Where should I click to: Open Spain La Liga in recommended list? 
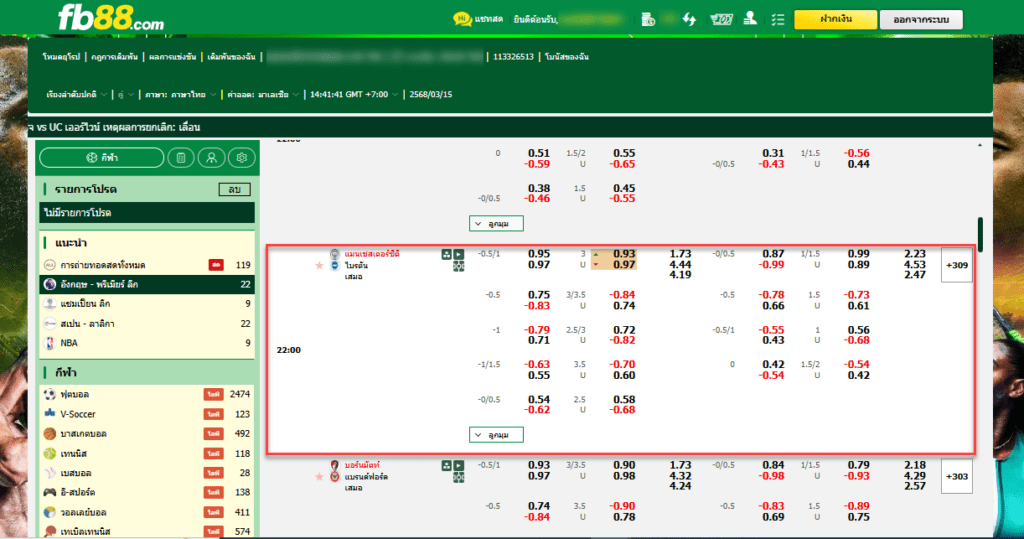pyautogui.click(x=147, y=323)
